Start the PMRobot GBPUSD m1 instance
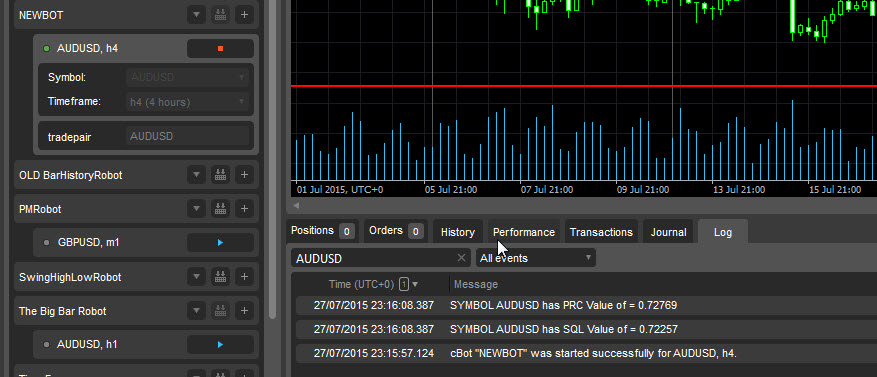This screenshot has height=377, width=877. (220, 243)
